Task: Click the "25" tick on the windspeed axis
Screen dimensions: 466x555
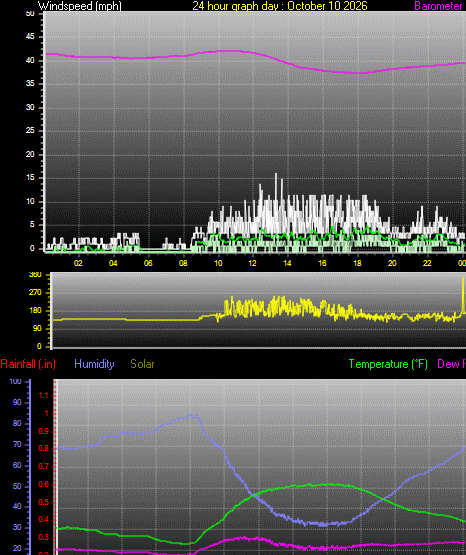Action: click(x=30, y=131)
